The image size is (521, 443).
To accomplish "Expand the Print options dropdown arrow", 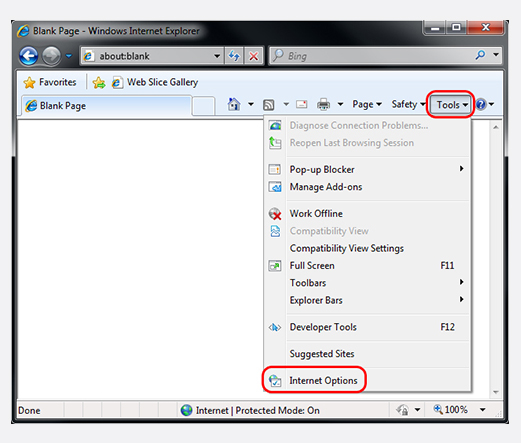I will (340, 104).
